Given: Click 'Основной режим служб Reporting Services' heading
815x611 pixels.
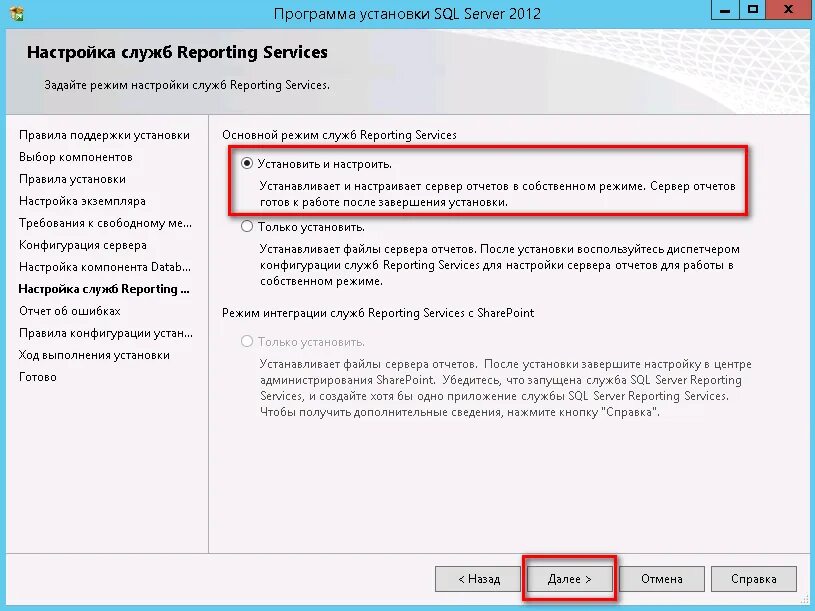Looking at the screenshot, I should 339,135.
